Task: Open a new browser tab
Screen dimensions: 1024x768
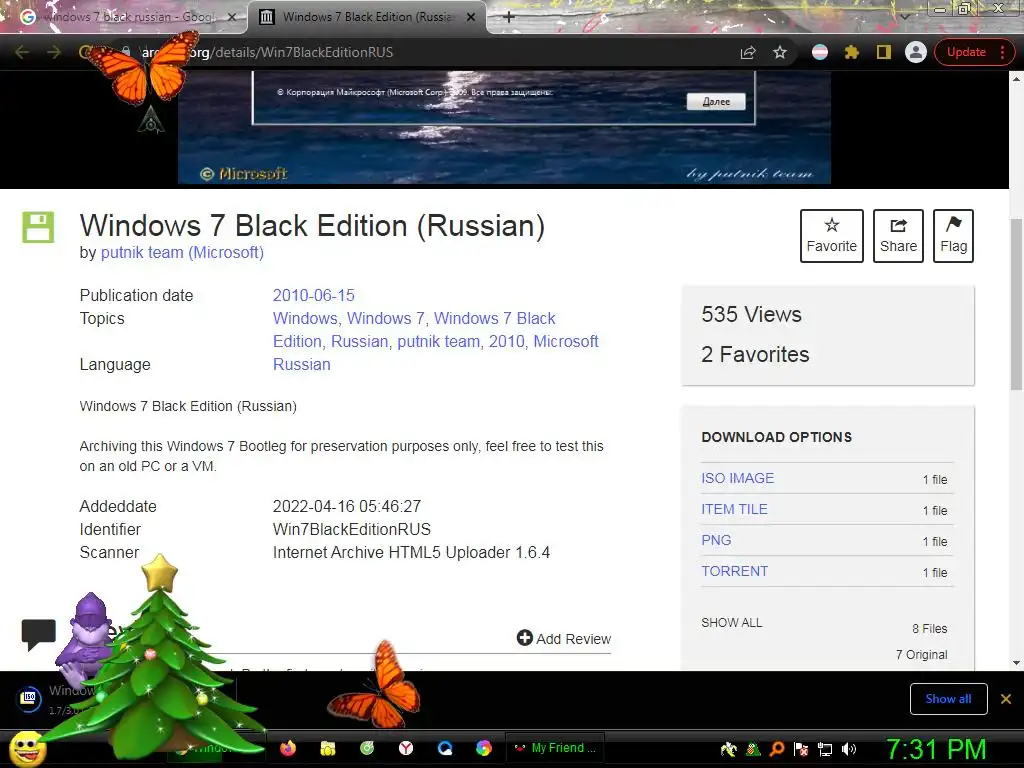Action: coord(509,17)
